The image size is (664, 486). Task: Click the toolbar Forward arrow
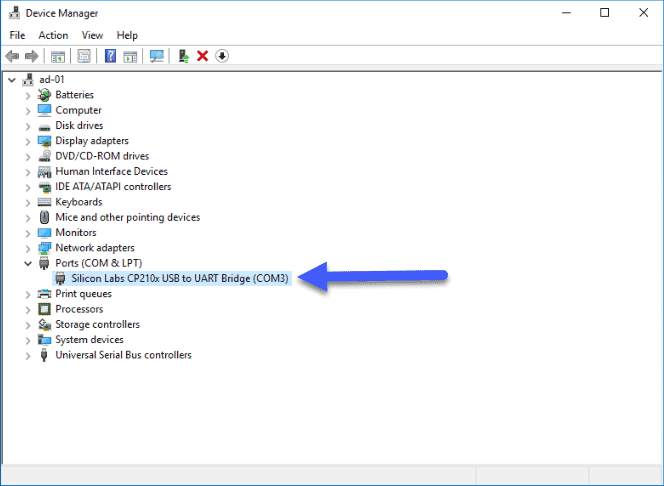pyautogui.click(x=32, y=56)
